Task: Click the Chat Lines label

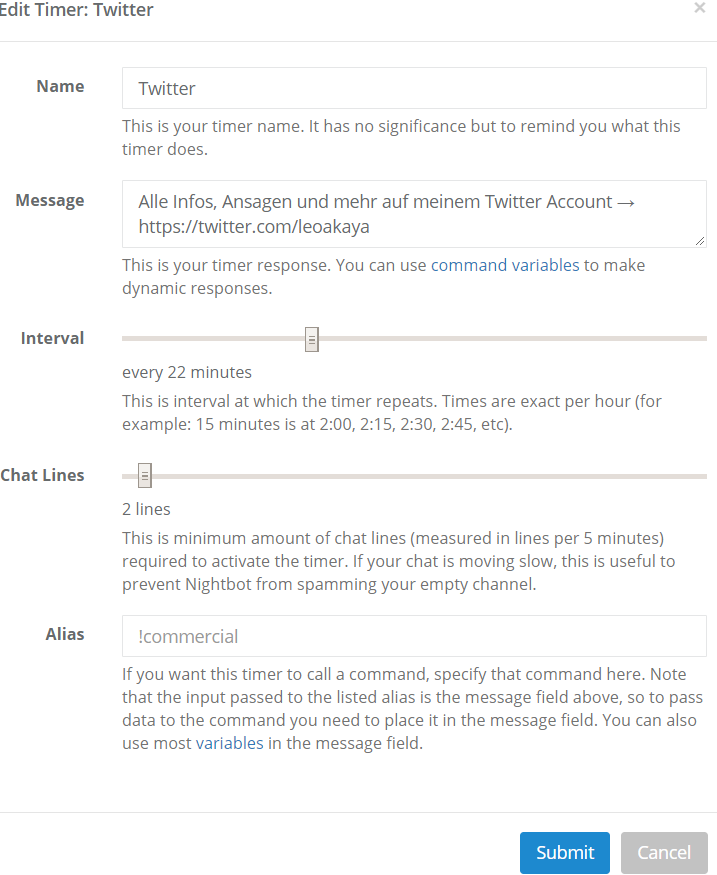Action: (42, 475)
